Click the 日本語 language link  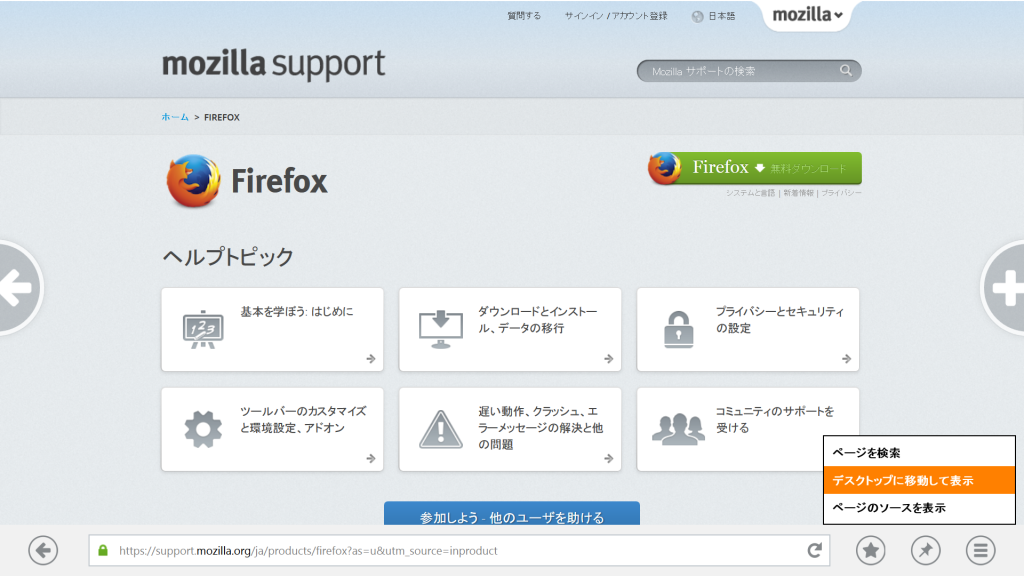point(722,16)
